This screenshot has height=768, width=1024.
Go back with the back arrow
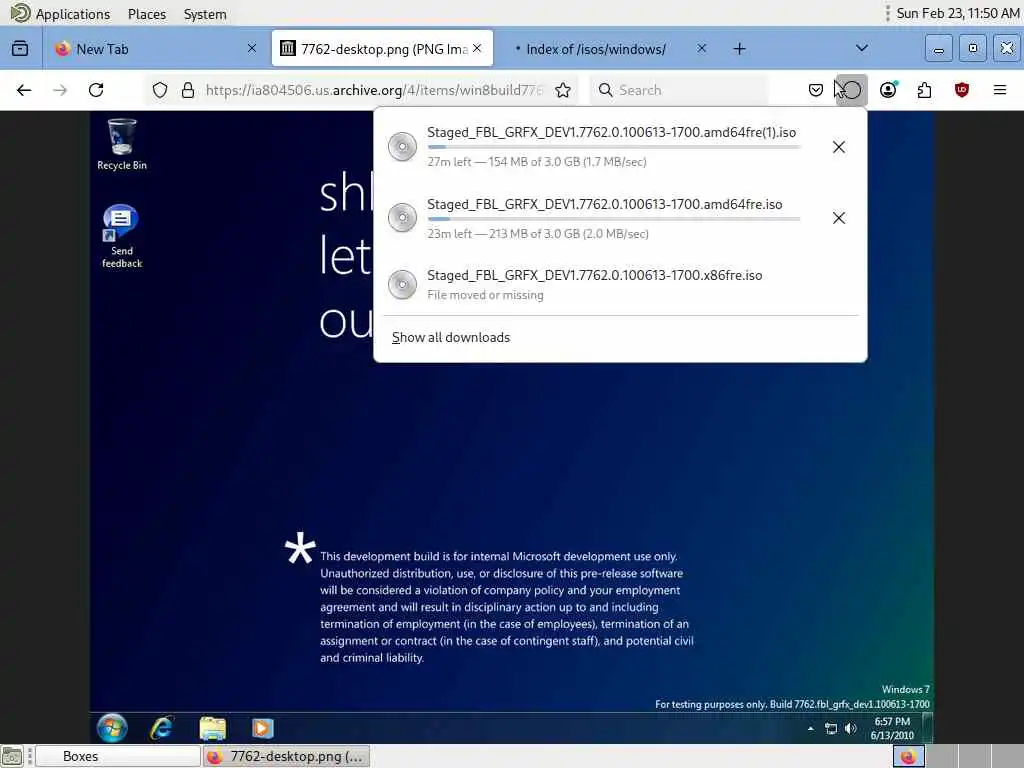coord(24,90)
